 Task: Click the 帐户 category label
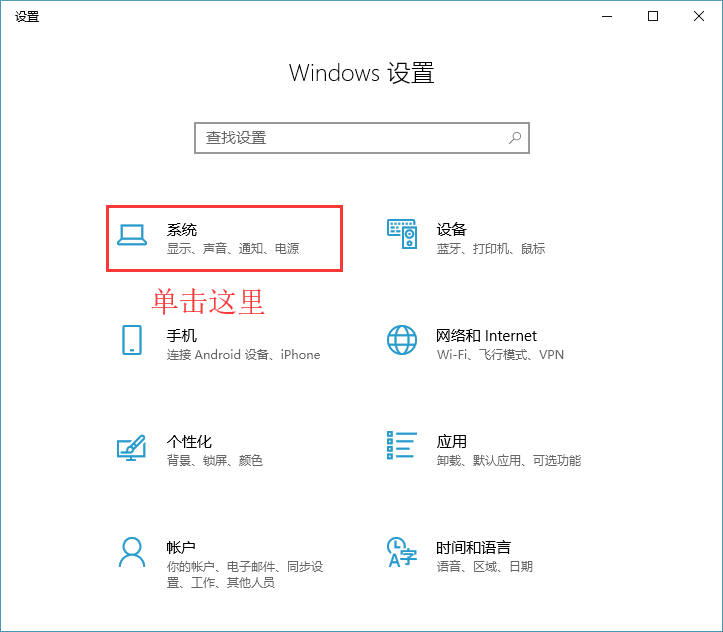tap(181, 547)
